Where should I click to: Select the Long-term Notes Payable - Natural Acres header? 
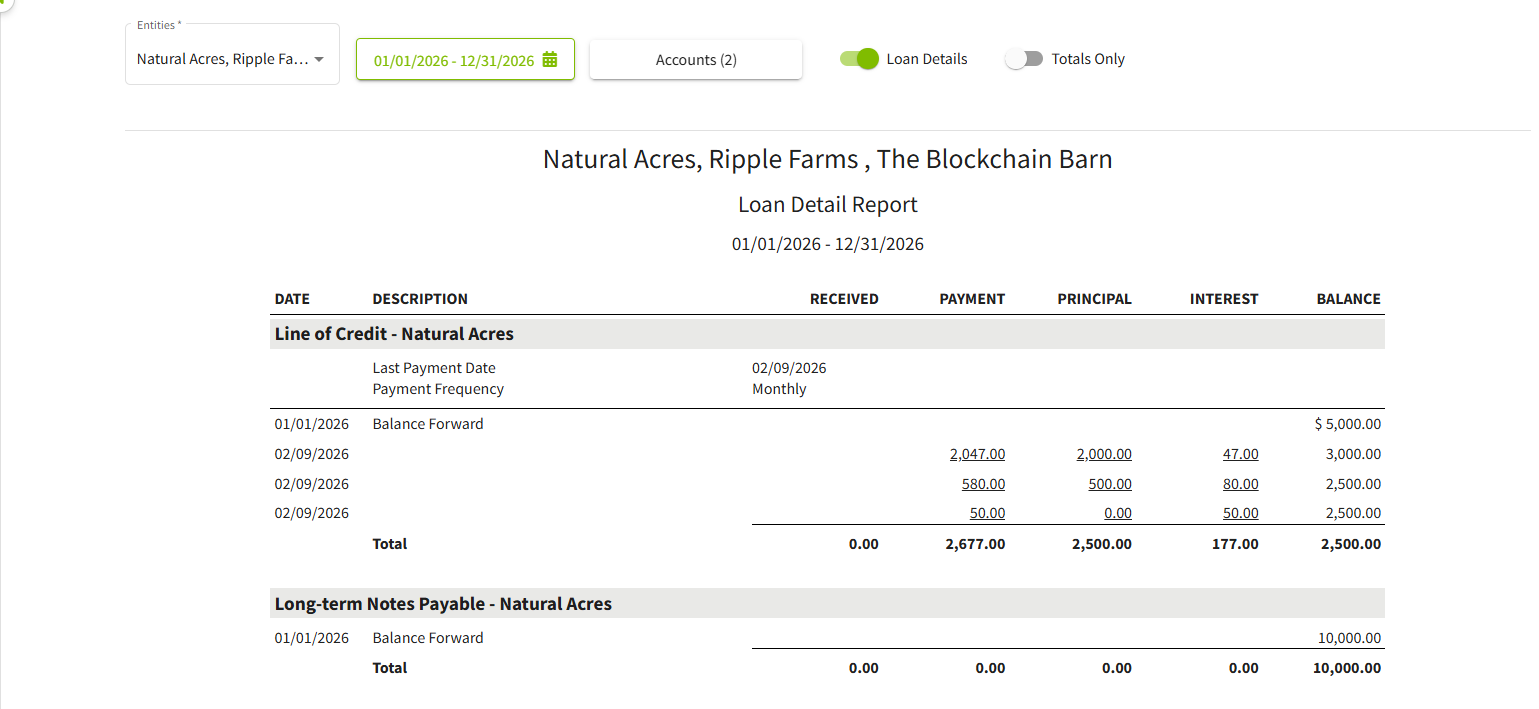(443, 604)
